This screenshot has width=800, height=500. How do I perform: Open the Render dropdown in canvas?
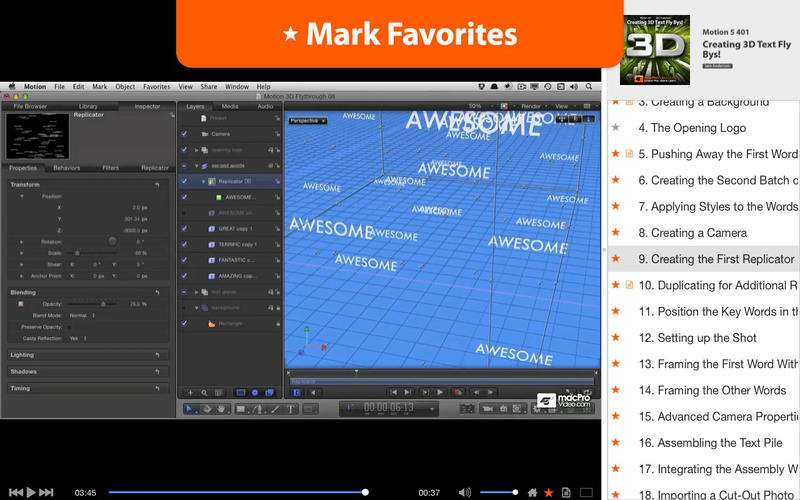coord(533,105)
